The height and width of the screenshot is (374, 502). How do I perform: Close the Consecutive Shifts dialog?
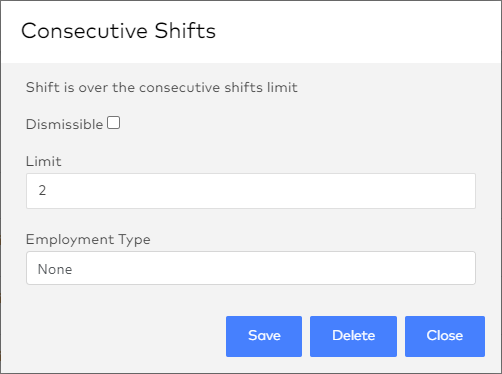[445, 336]
